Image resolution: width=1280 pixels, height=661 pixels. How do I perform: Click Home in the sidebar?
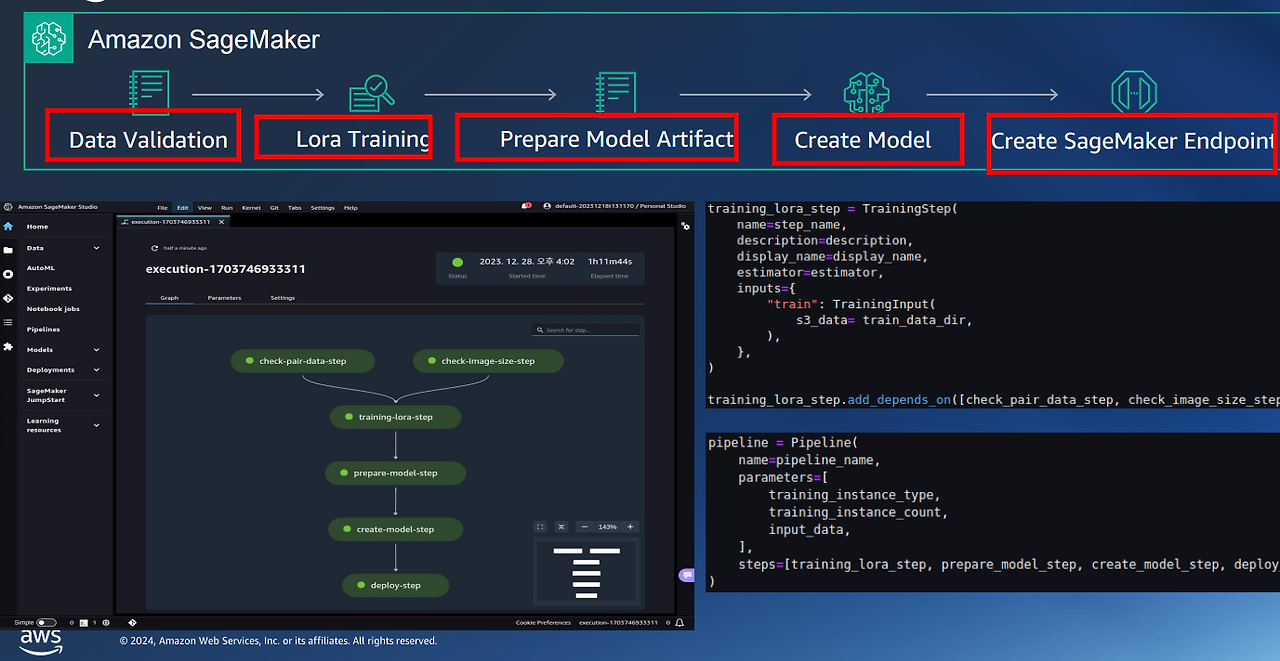(37, 227)
